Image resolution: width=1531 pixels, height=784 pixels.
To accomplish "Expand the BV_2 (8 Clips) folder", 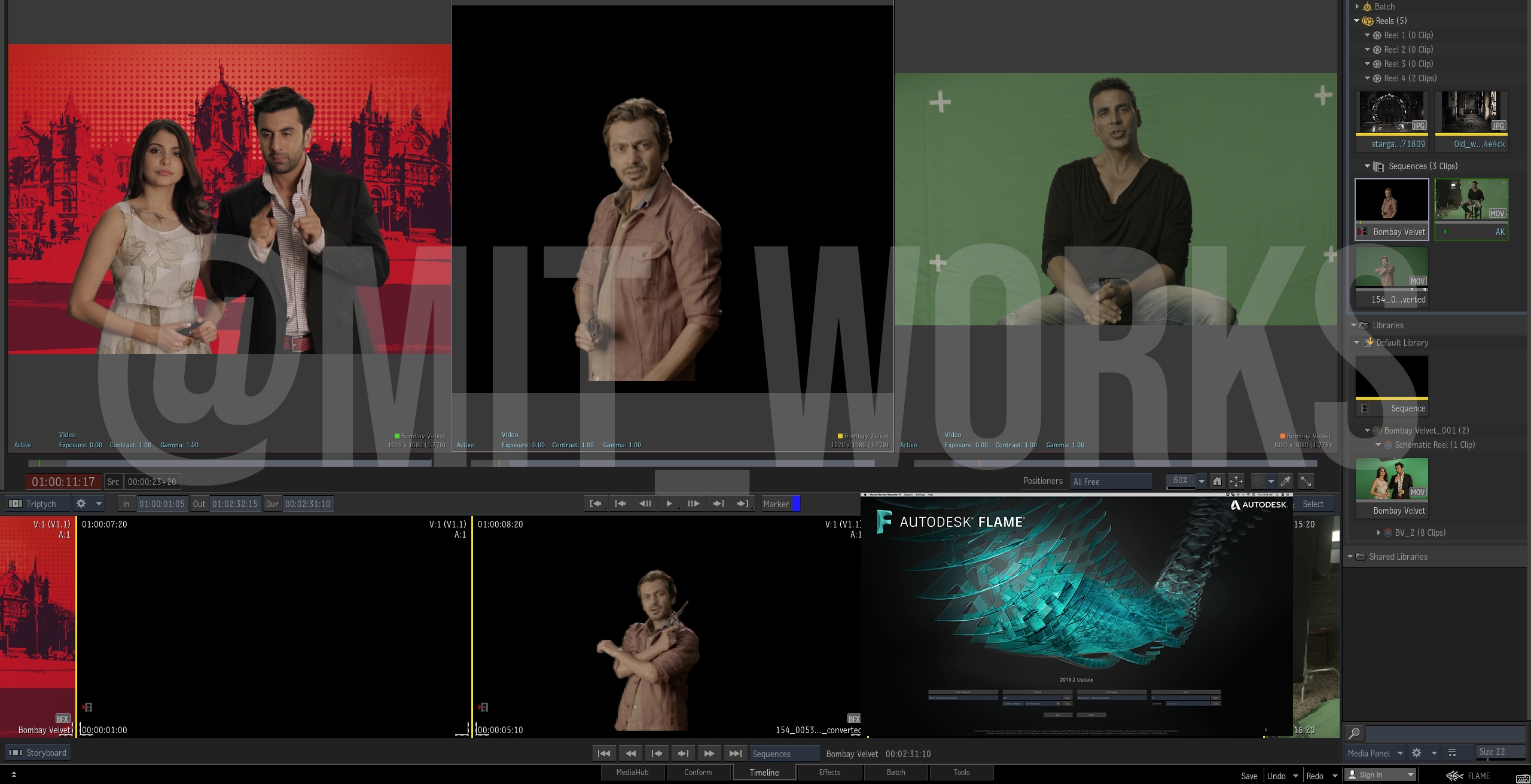I will pyautogui.click(x=1378, y=533).
